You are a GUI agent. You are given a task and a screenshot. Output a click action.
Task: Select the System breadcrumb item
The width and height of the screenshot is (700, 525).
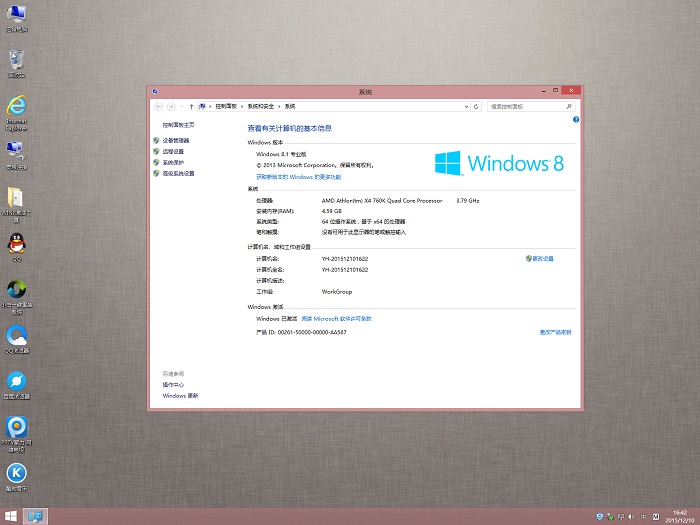[x=290, y=106]
